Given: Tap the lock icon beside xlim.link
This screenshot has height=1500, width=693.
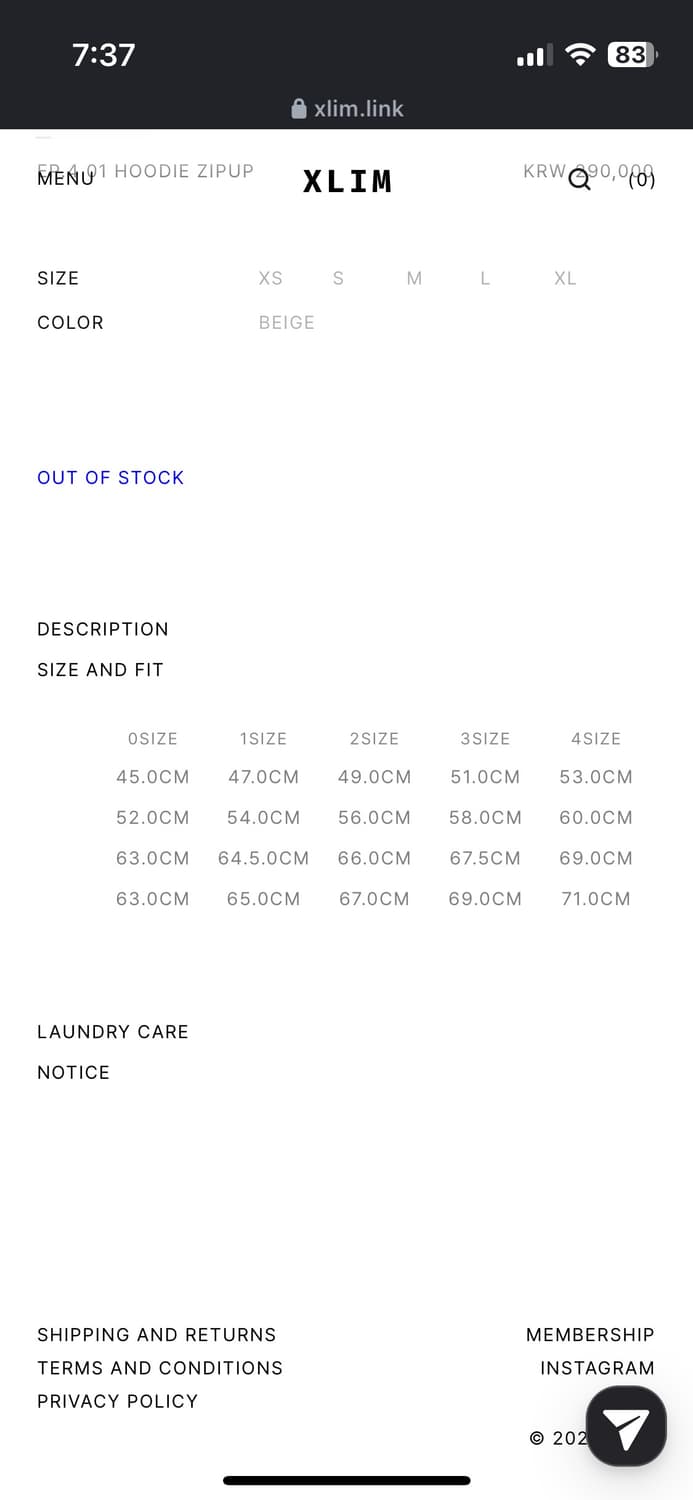Looking at the screenshot, I should (298, 109).
